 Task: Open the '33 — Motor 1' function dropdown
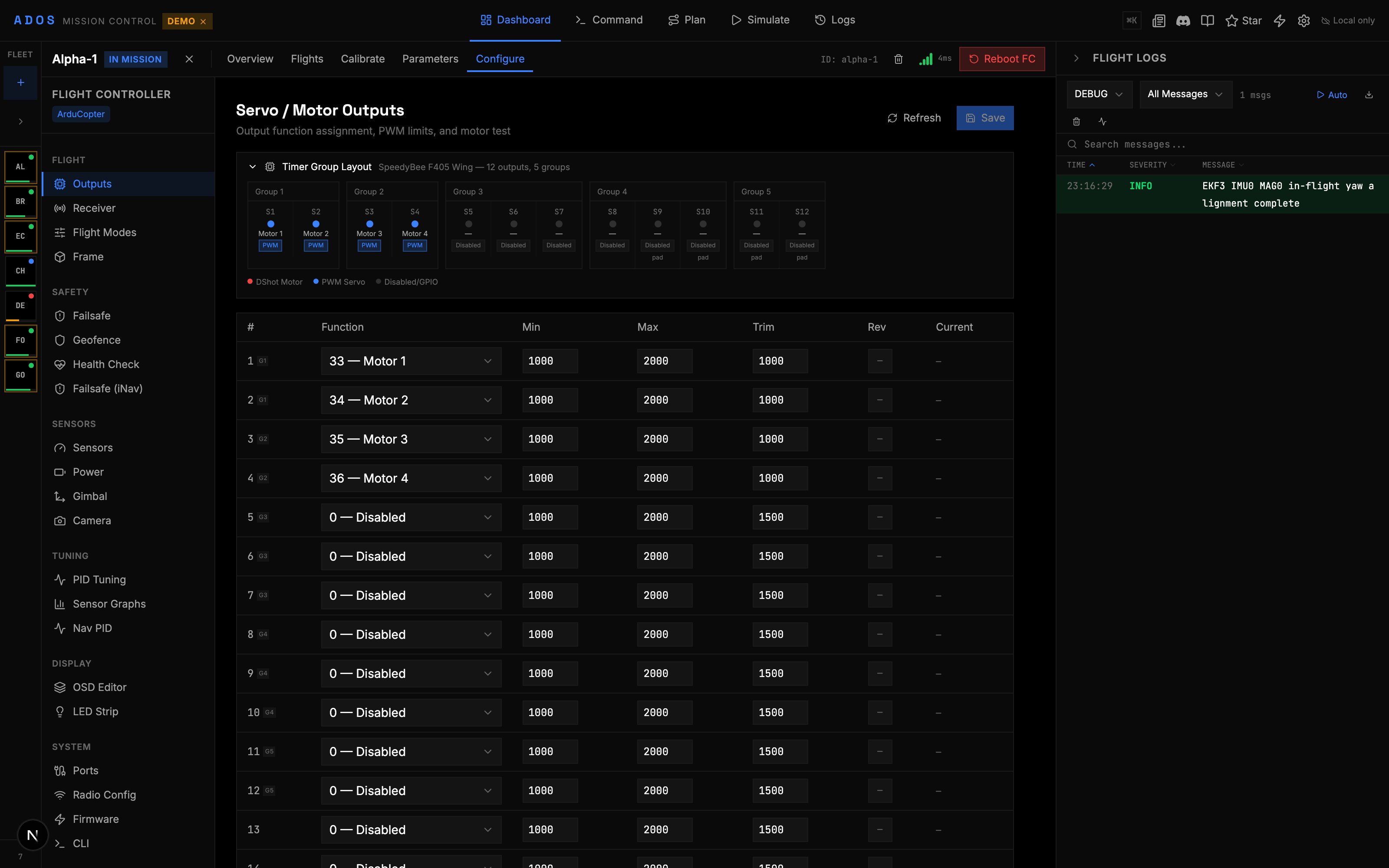pos(411,361)
